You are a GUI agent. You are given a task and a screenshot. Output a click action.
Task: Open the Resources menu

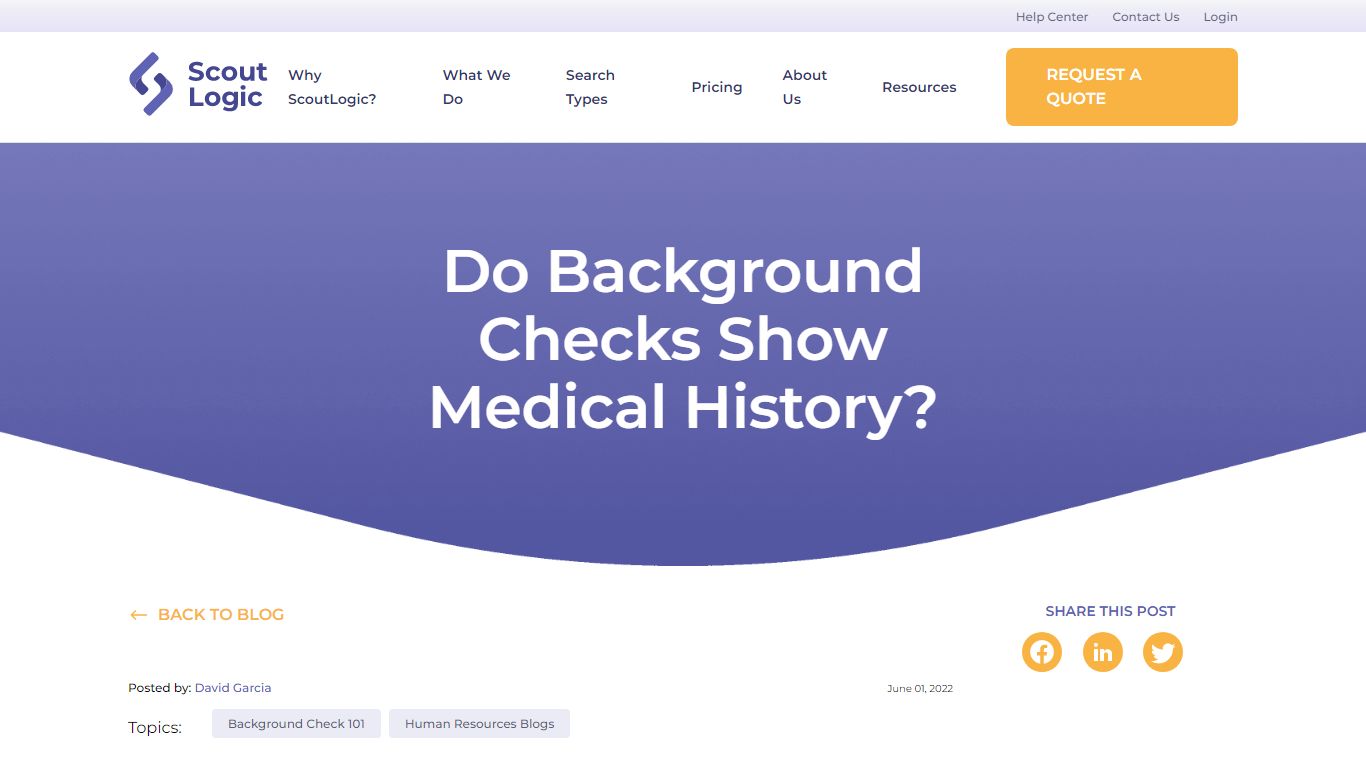point(919,87)
